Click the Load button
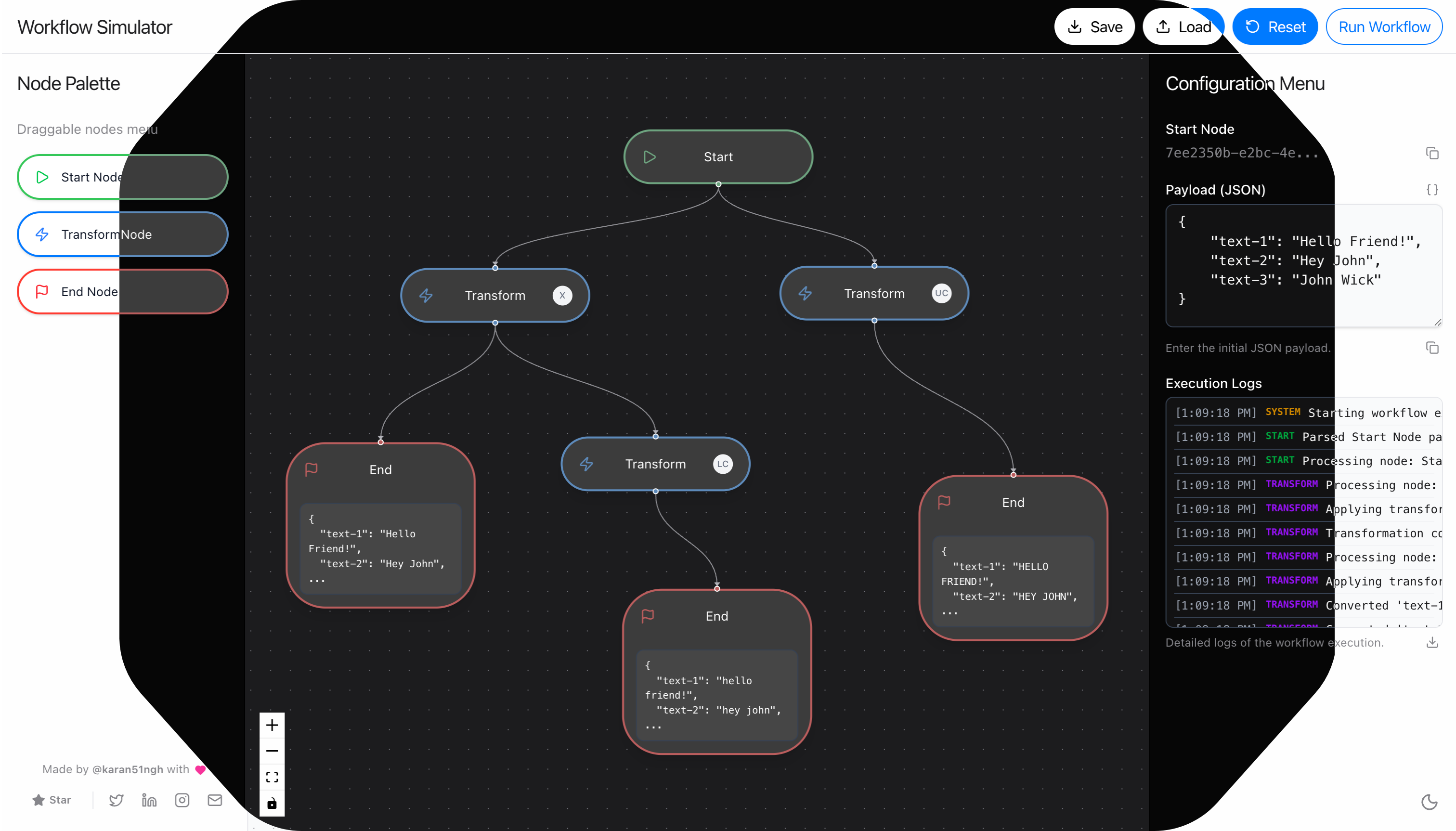This screenshot has height=831, width=1456. tap(1183, 27)
